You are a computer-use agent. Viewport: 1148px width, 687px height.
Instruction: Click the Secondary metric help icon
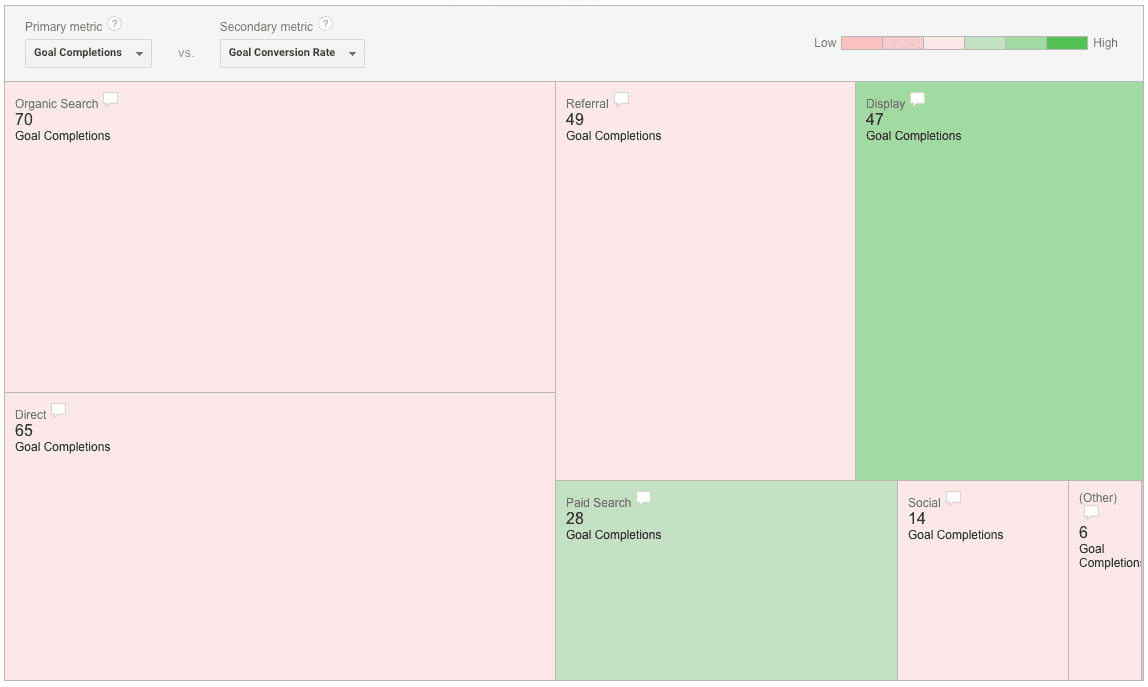click(x=326, y=24)
